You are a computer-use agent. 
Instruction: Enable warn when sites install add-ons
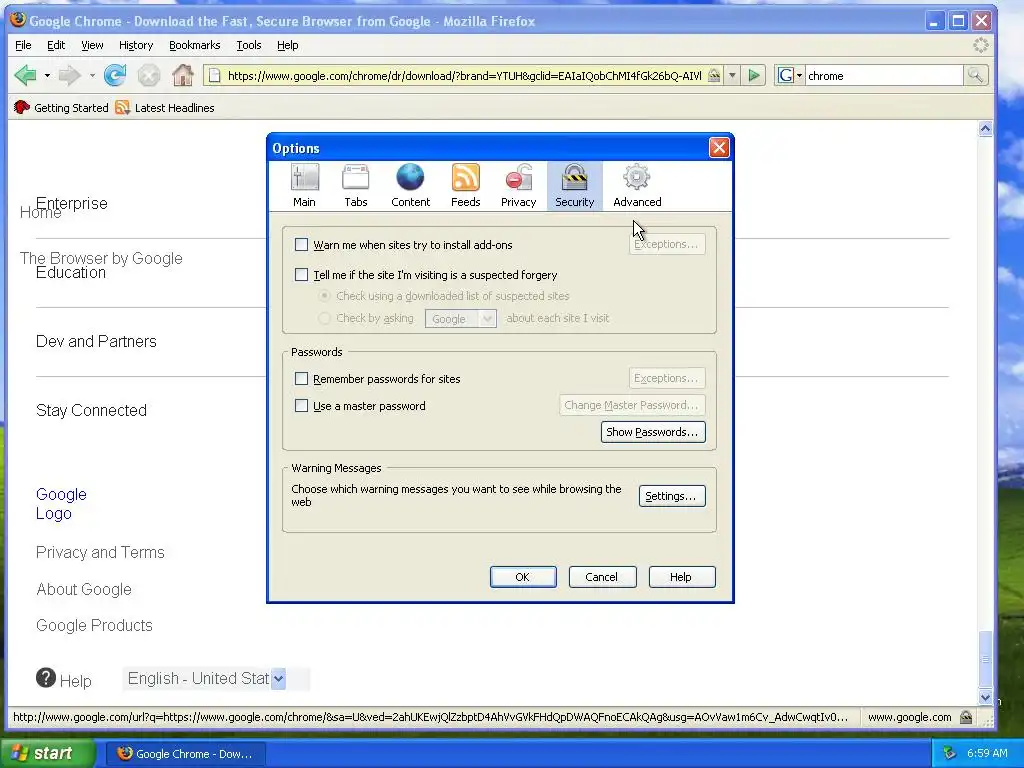[x=301, y=245]
